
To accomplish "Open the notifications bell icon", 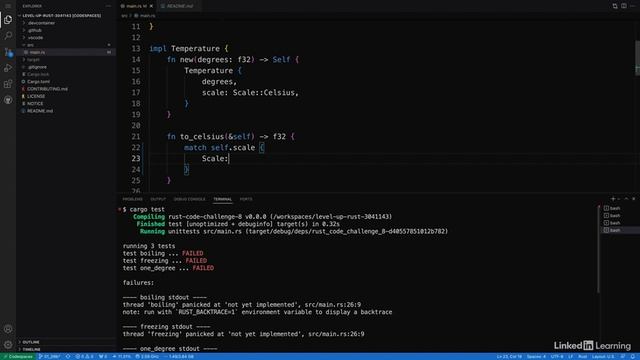I will point(633,356).
